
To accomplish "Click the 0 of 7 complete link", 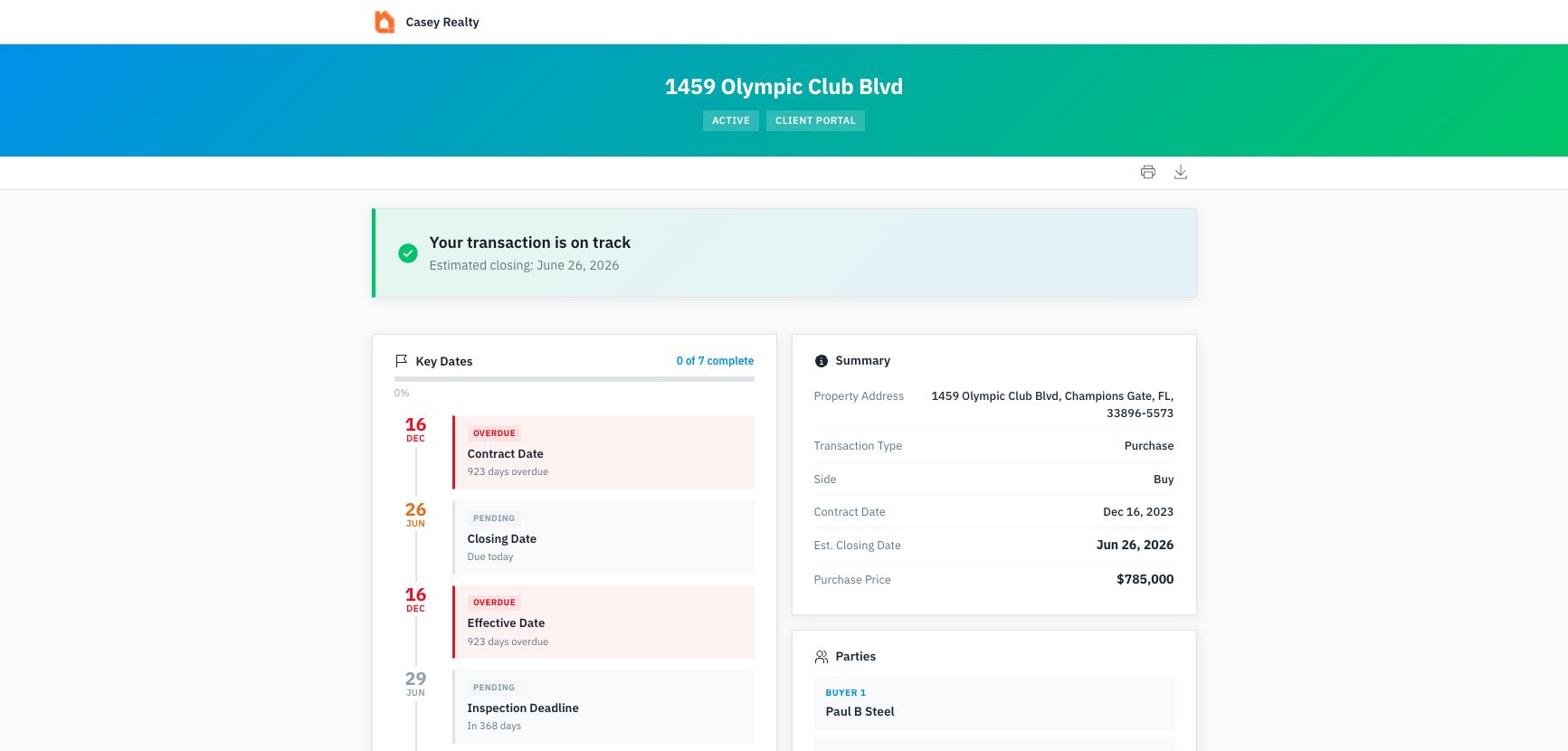I will tap(715, 361).
